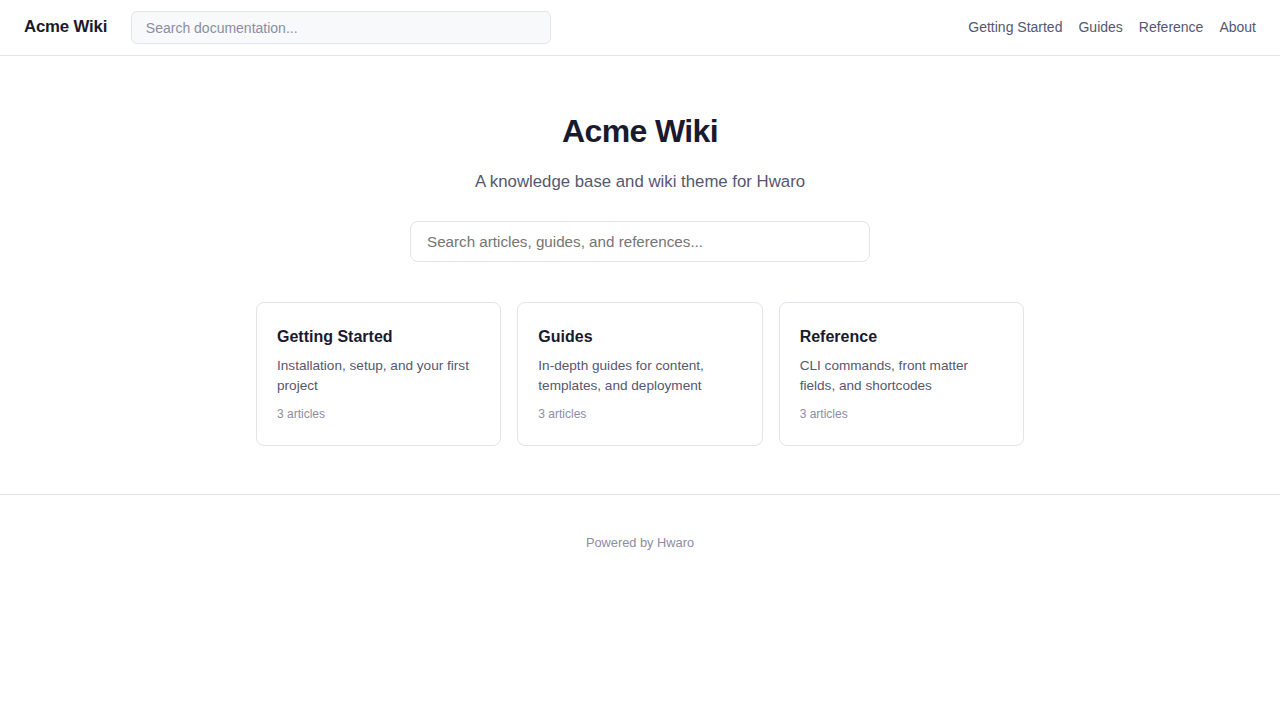This screenshot has height=720, width=1280.
Task: Open the Getting Started card
Action: 378,374
